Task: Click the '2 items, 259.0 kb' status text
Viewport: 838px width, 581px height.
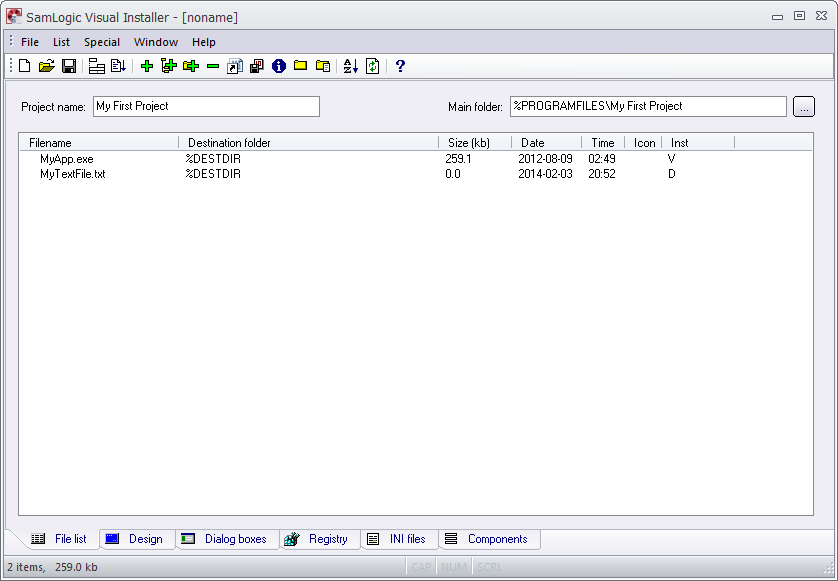Action: (52, 567)
